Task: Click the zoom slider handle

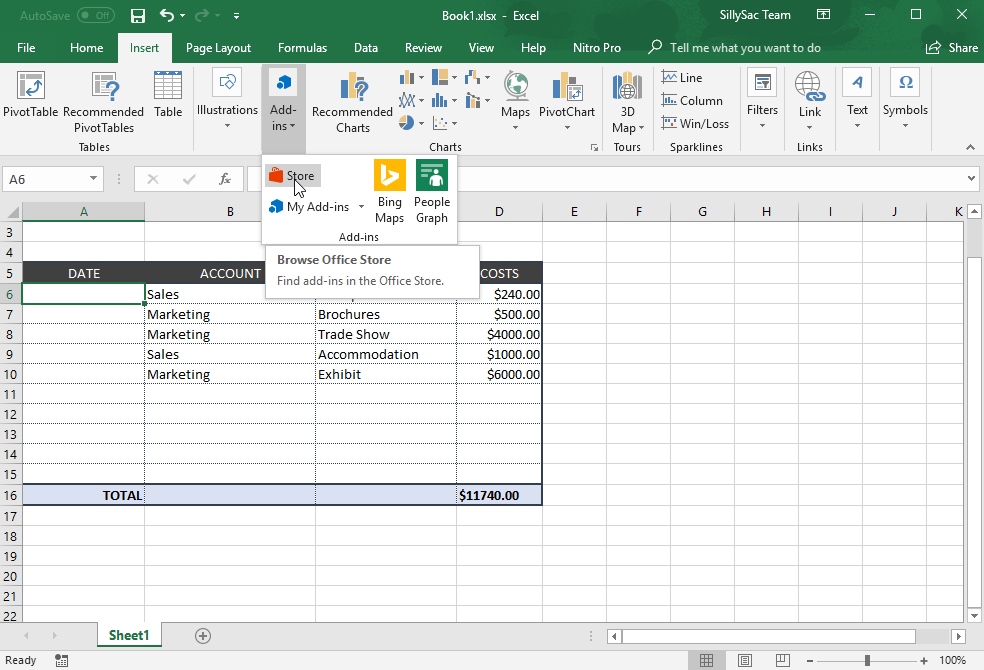Action: click(x=867, y=661)
